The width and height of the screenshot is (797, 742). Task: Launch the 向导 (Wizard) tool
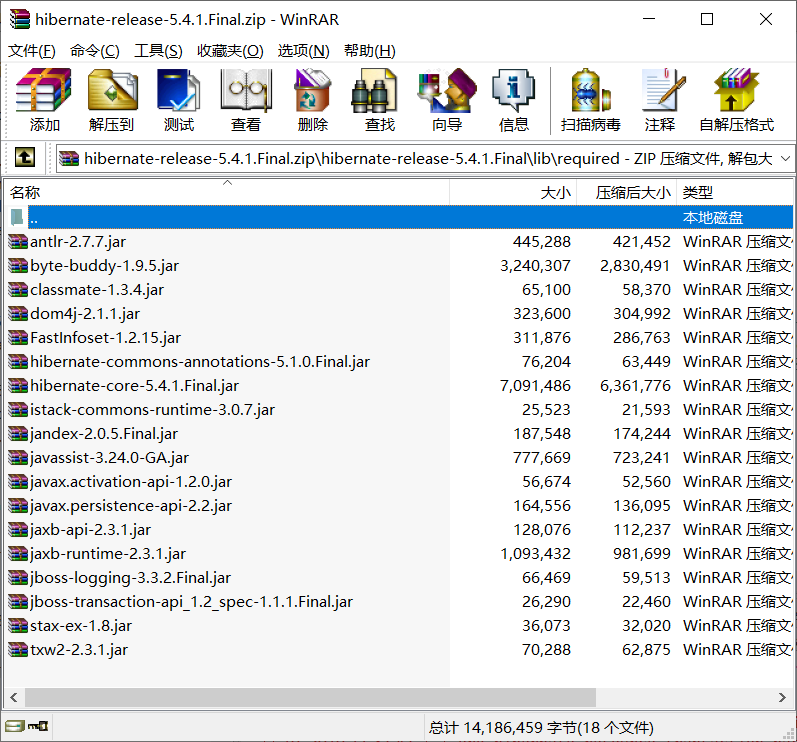(447, 100)
